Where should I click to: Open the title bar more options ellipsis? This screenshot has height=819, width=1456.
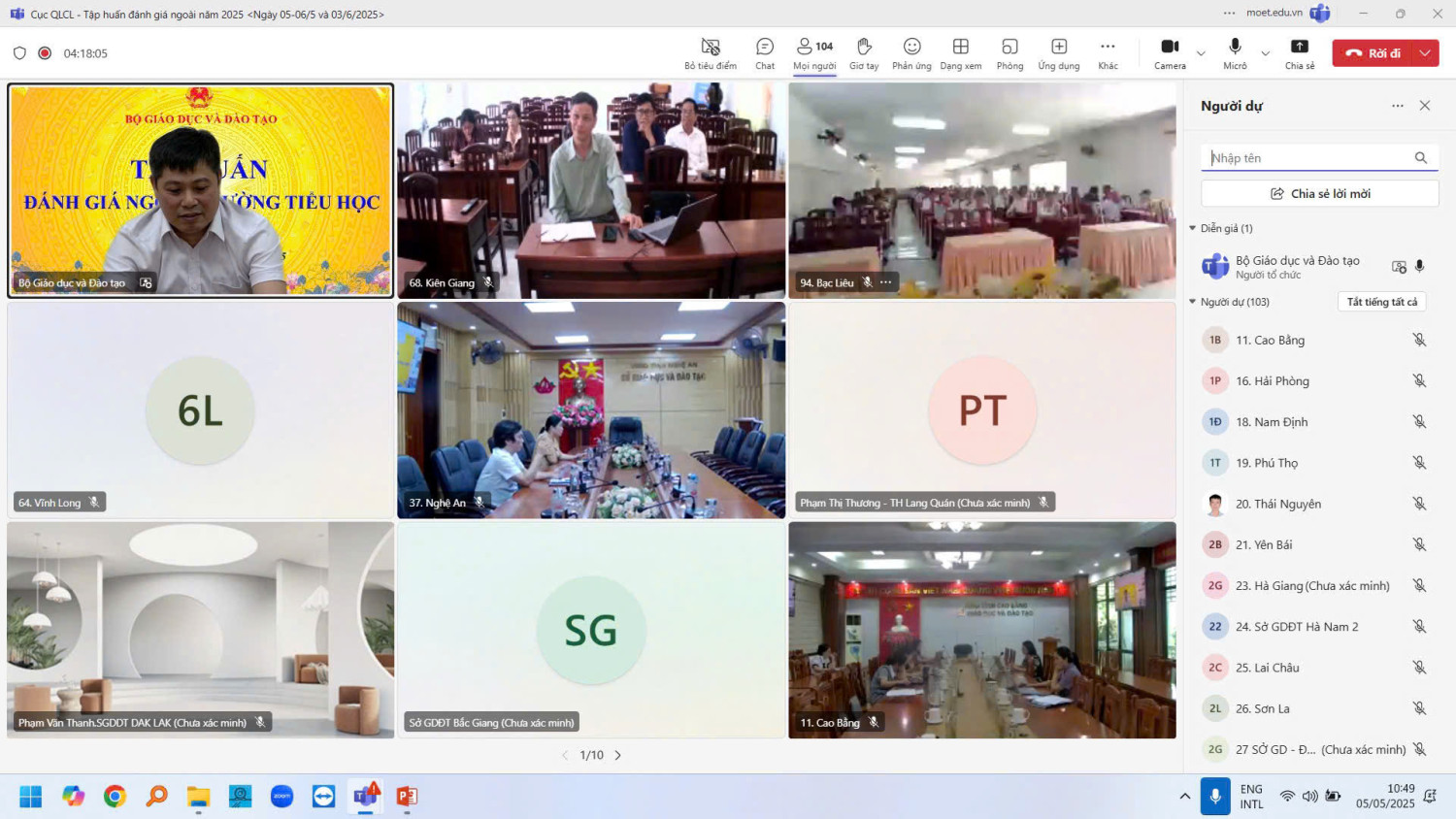click(1229, 14)
